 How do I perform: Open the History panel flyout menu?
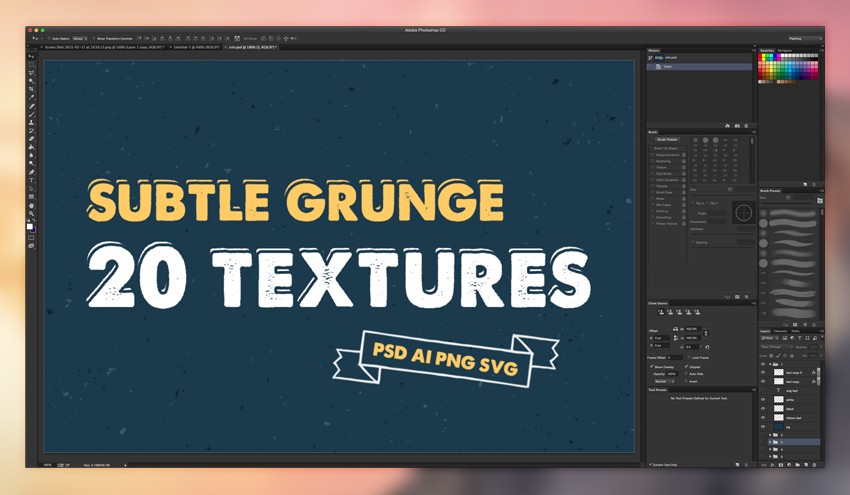click(754, 50)
